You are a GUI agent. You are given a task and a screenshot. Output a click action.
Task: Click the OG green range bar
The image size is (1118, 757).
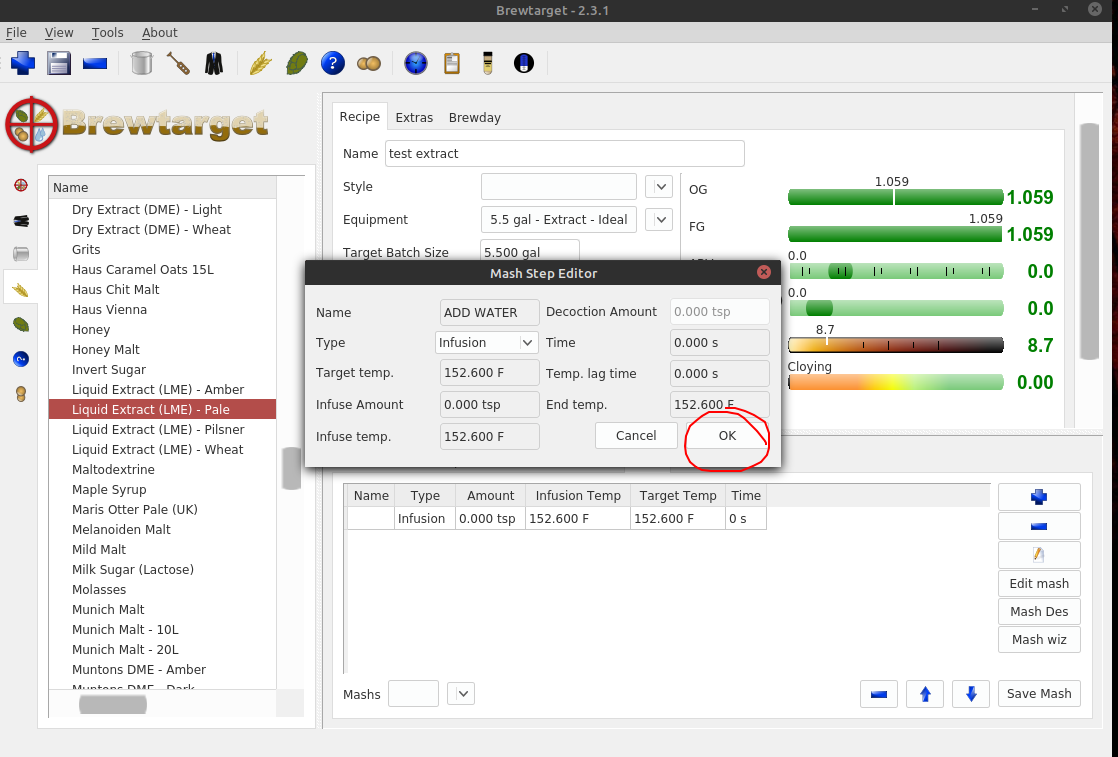point(896,197)
